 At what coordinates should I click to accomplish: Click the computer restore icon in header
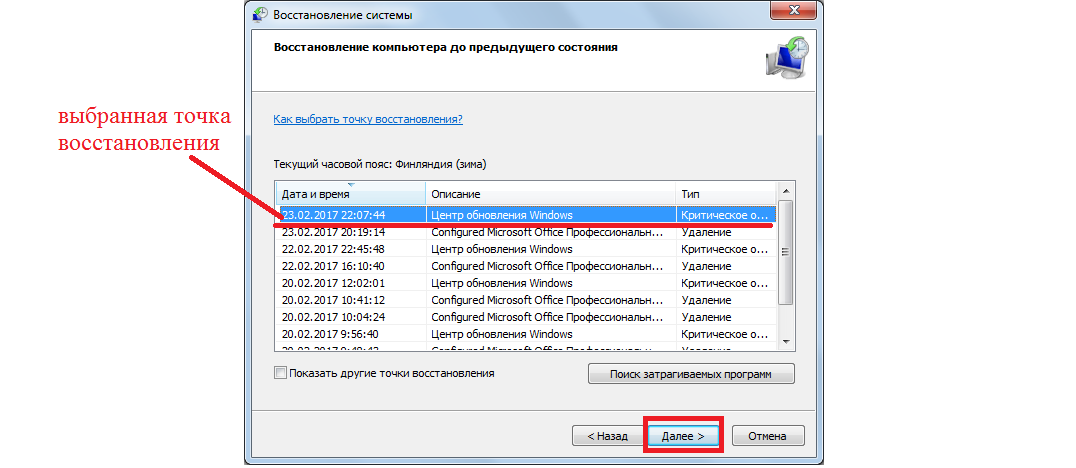click(x=785, y=59)
